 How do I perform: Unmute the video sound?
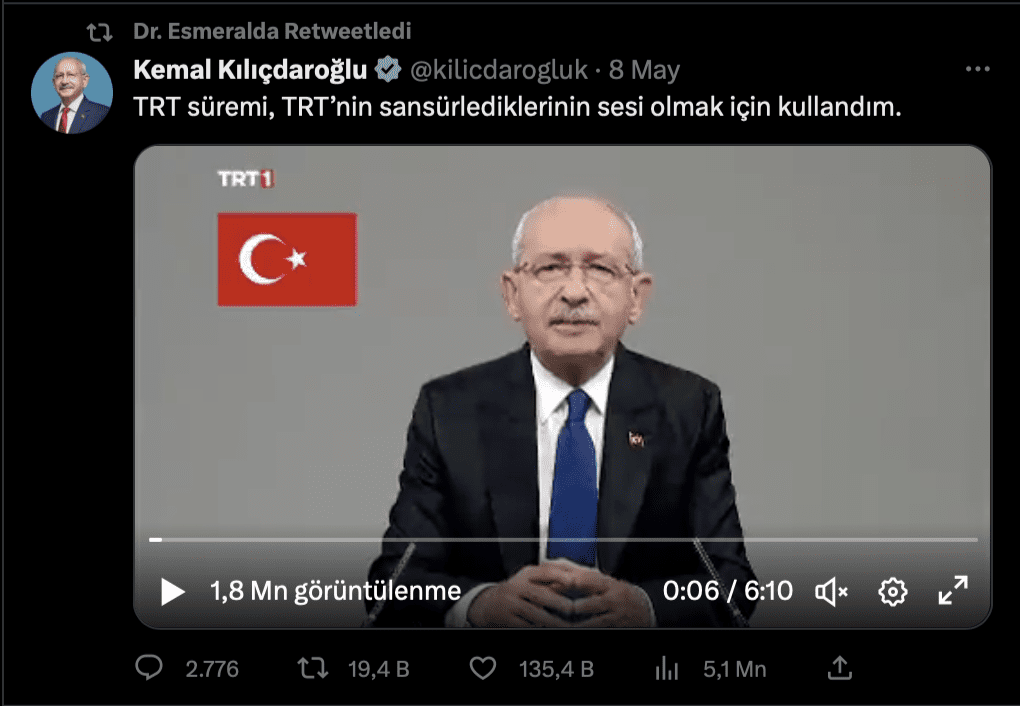tap(831, 592)
